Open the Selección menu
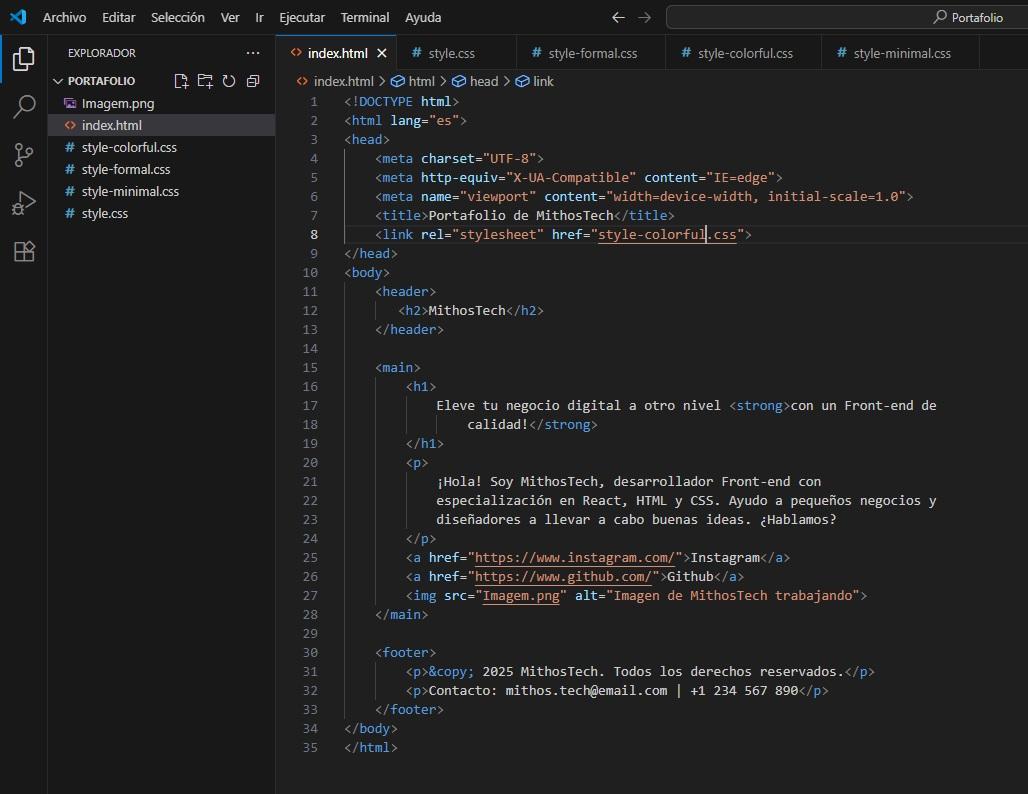This screenshot has width=1028, height=794. [x=178, y=17]
